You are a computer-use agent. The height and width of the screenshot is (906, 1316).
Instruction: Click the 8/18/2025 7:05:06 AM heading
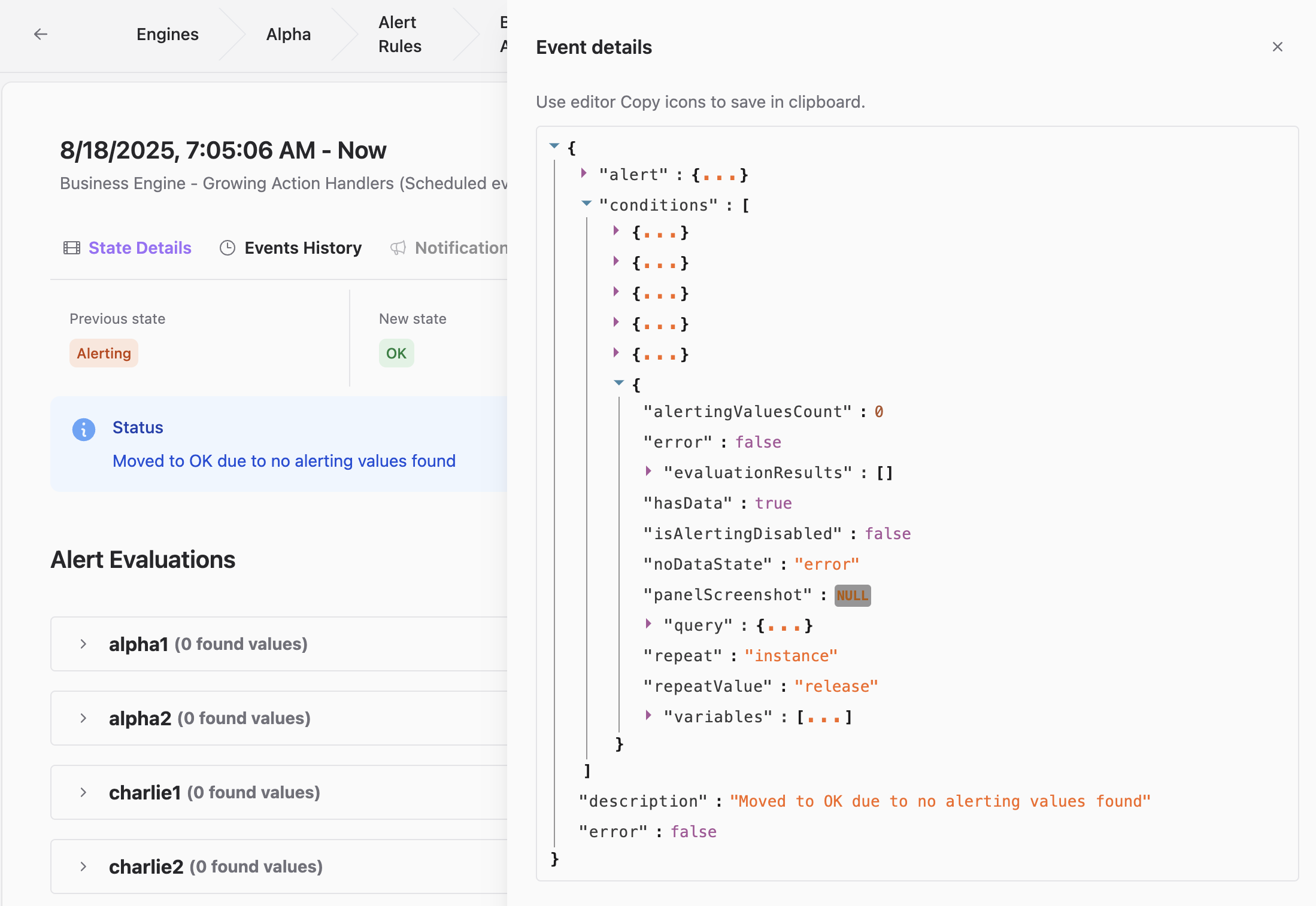coord(223,150)
